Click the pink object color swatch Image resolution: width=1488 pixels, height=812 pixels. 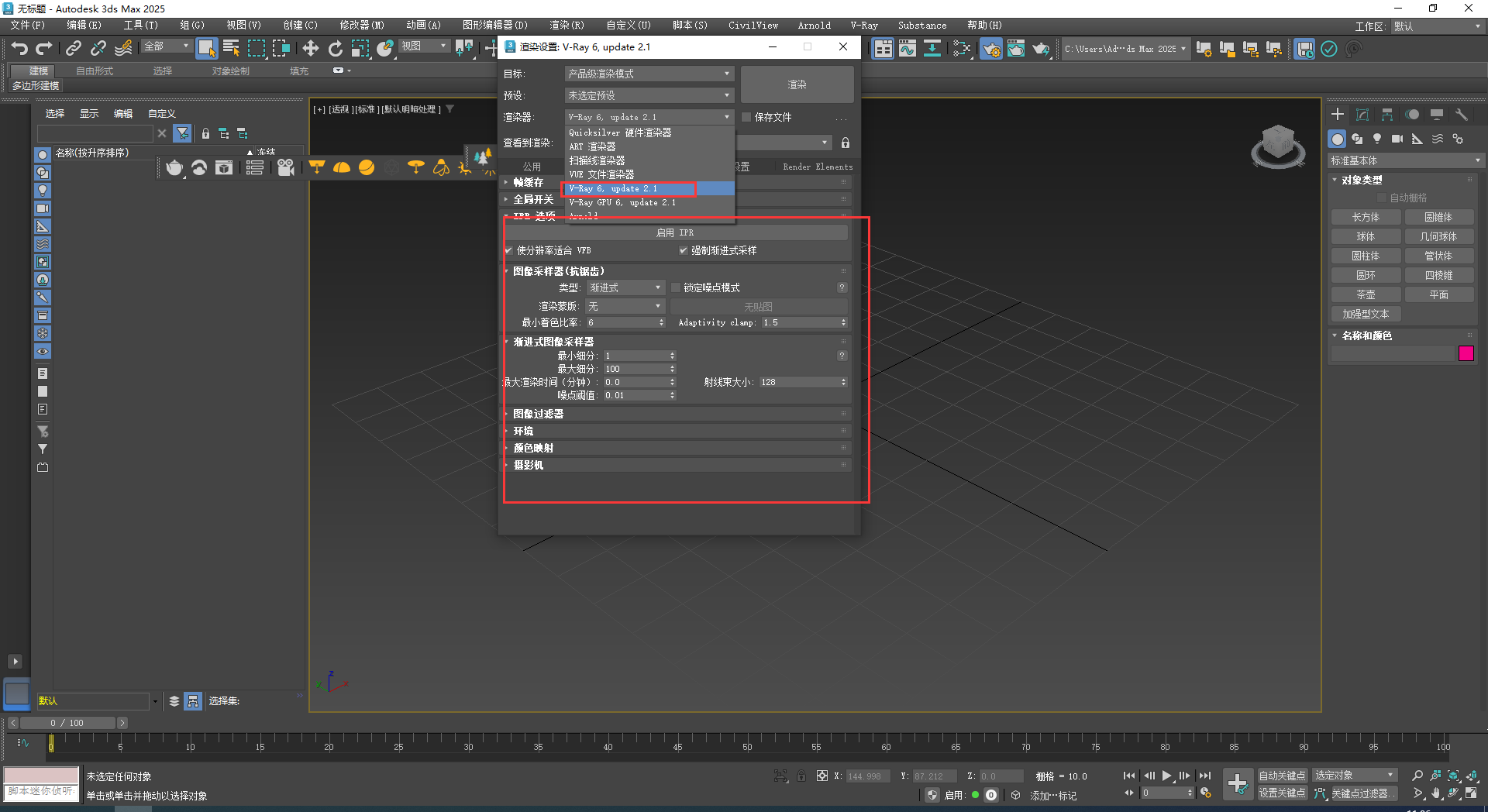tap(1466, 353)
